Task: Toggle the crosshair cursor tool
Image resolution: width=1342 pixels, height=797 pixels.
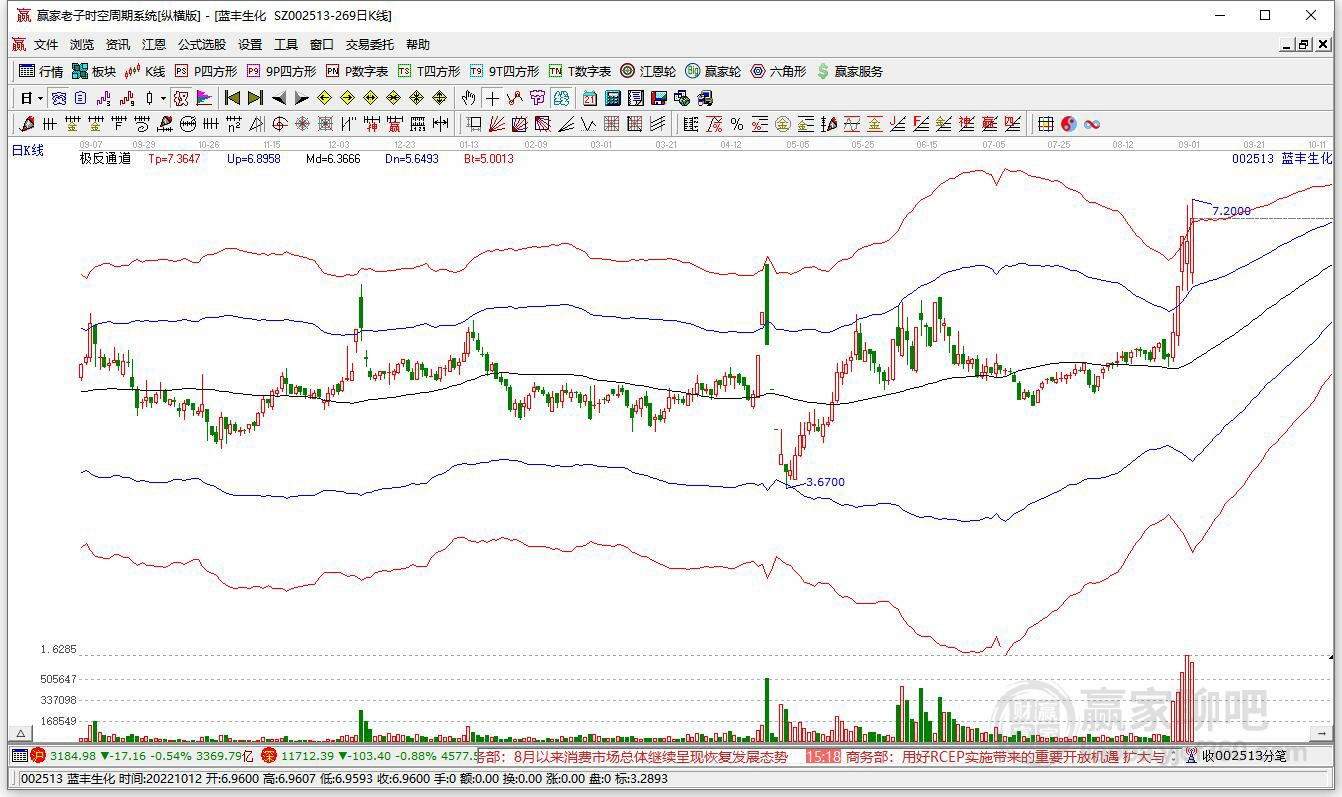Action: [491, 98]
